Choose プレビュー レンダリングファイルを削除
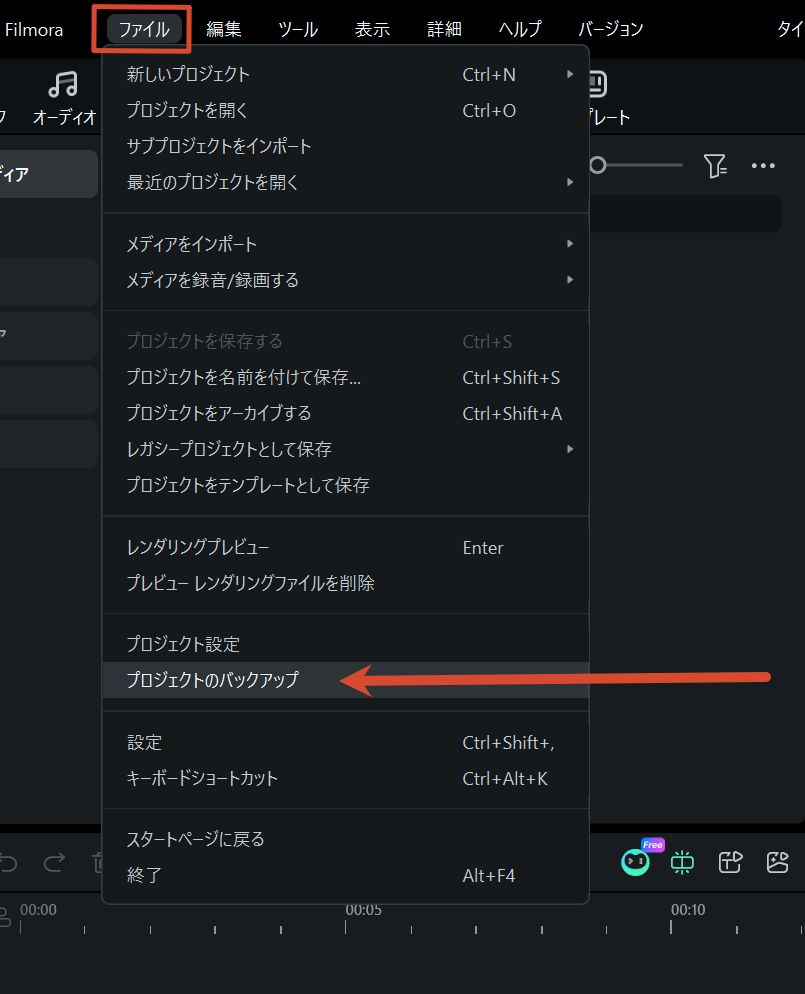The image size is (805, 994). [x=345, y=583]
